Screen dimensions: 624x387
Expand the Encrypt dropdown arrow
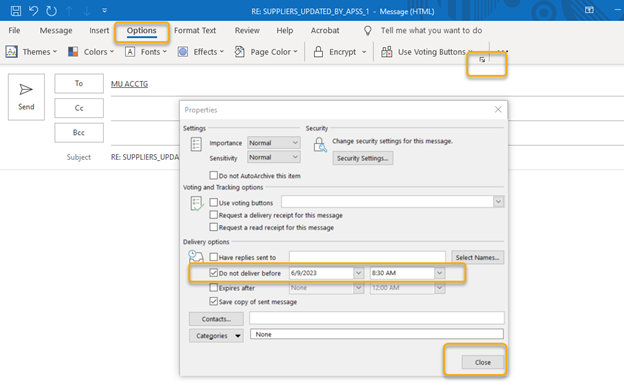364,52
